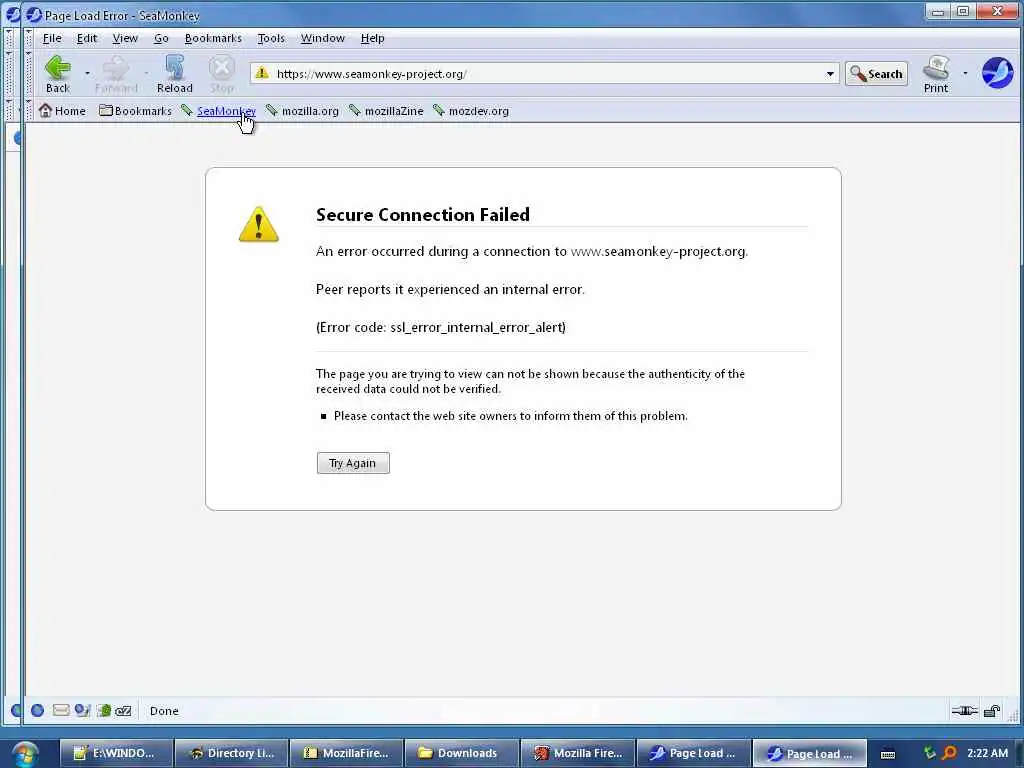Click the Try Again button
Screen dimensions: 1024x768
tap(353, 463)
